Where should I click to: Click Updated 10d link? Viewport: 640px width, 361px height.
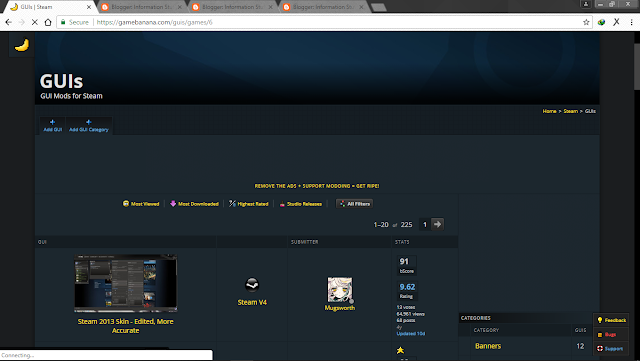tap(411, 334)
